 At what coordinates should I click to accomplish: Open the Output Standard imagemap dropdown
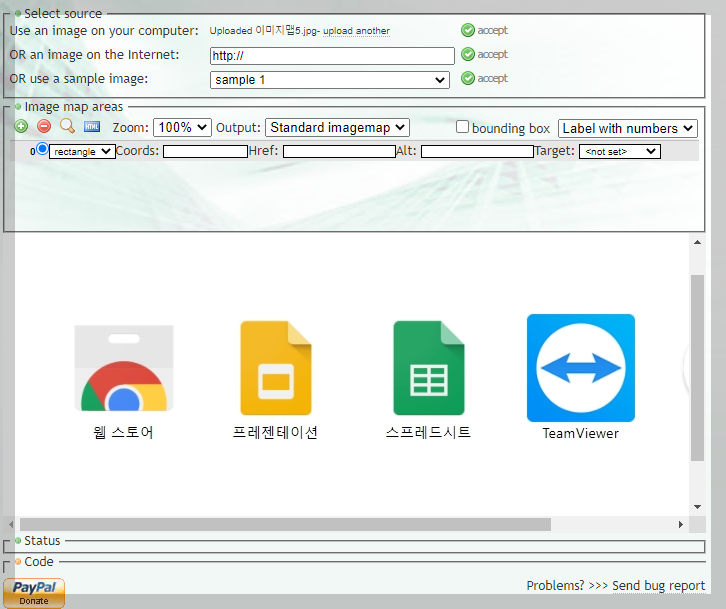[337, 127]
